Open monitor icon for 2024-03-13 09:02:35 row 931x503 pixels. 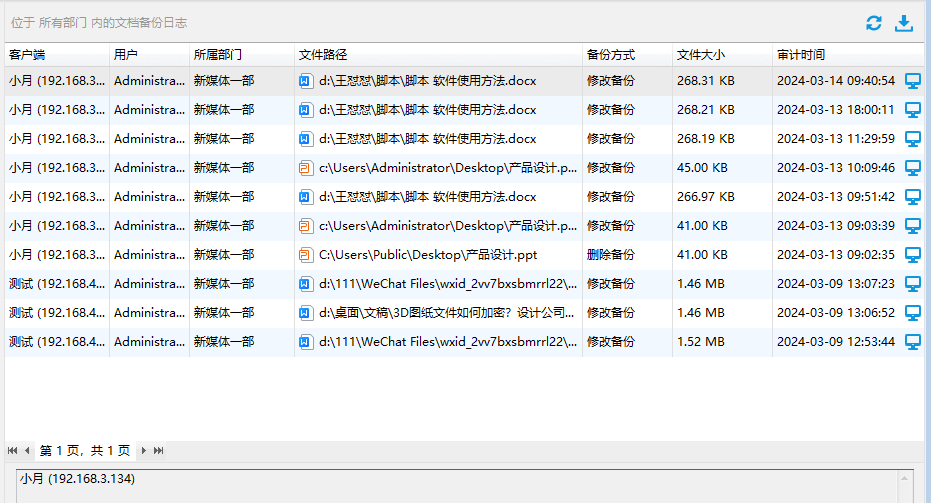[x=913, y=255]
